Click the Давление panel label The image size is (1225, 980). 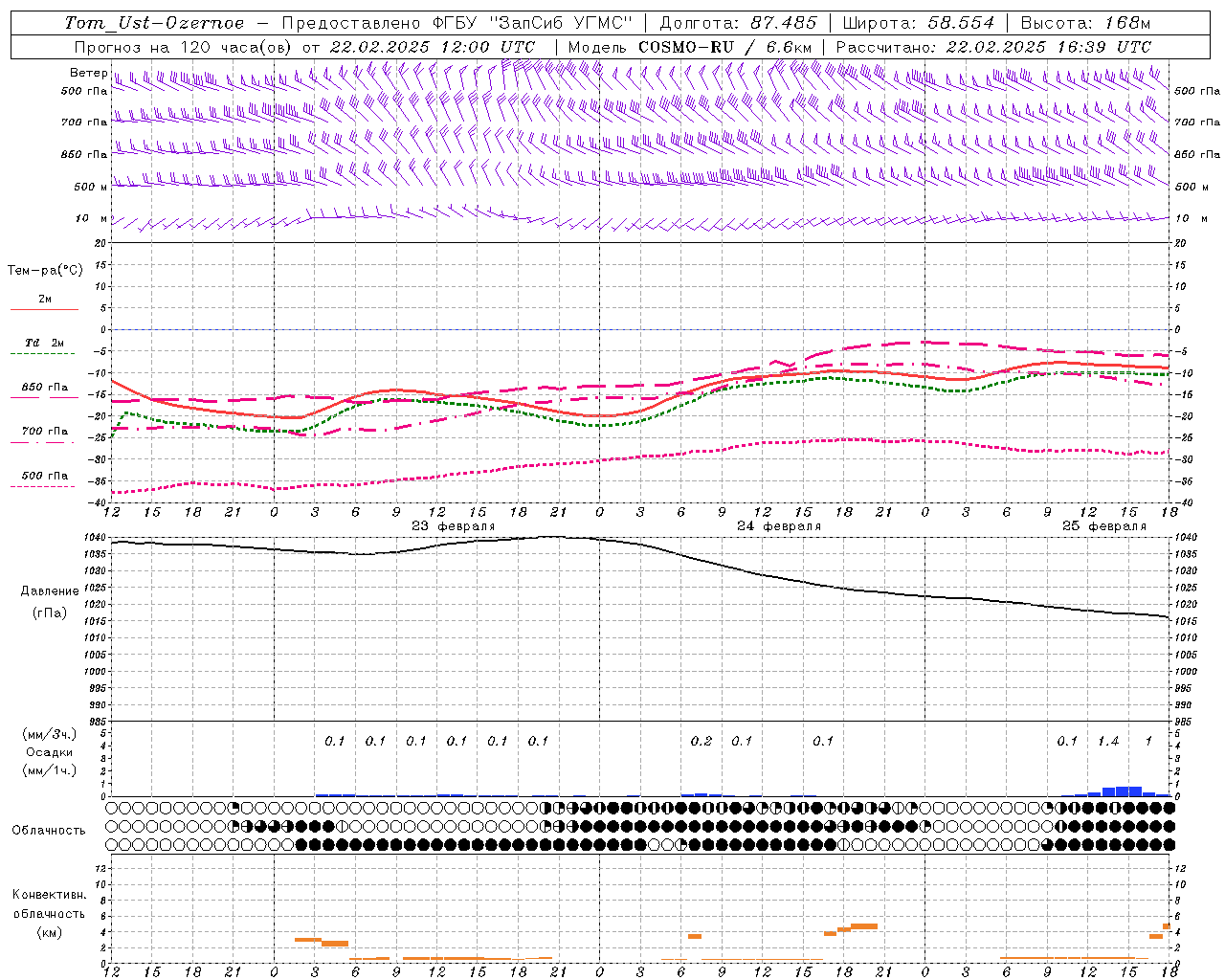50,591
